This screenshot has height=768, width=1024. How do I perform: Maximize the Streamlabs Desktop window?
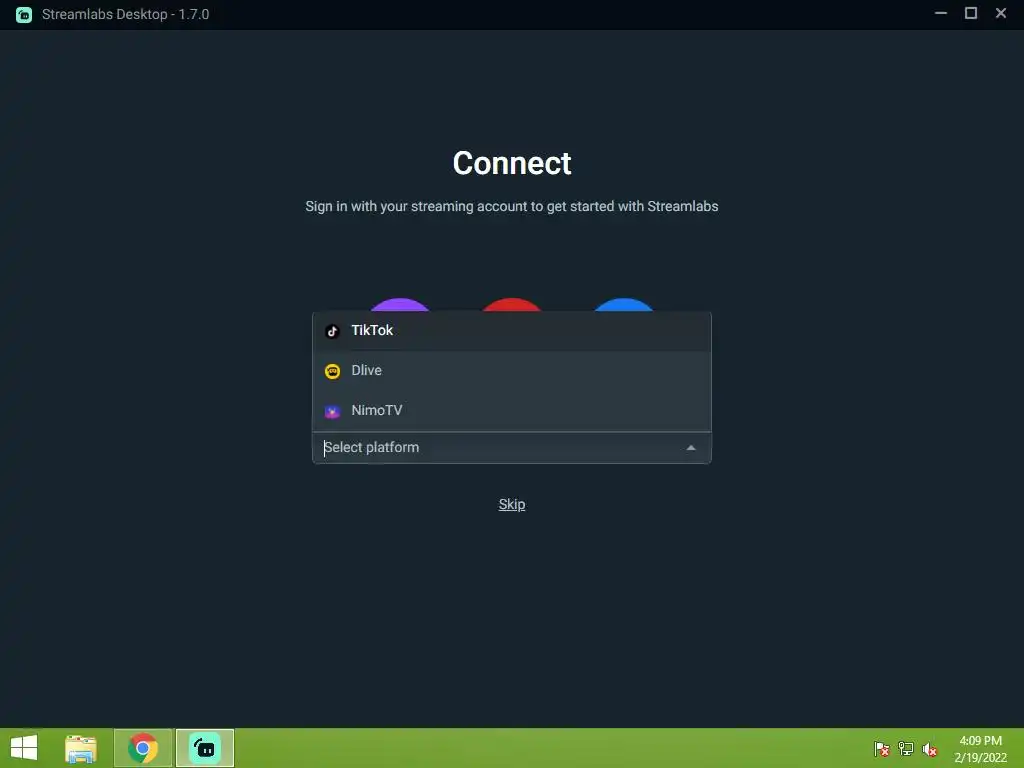tap(971, 13)
